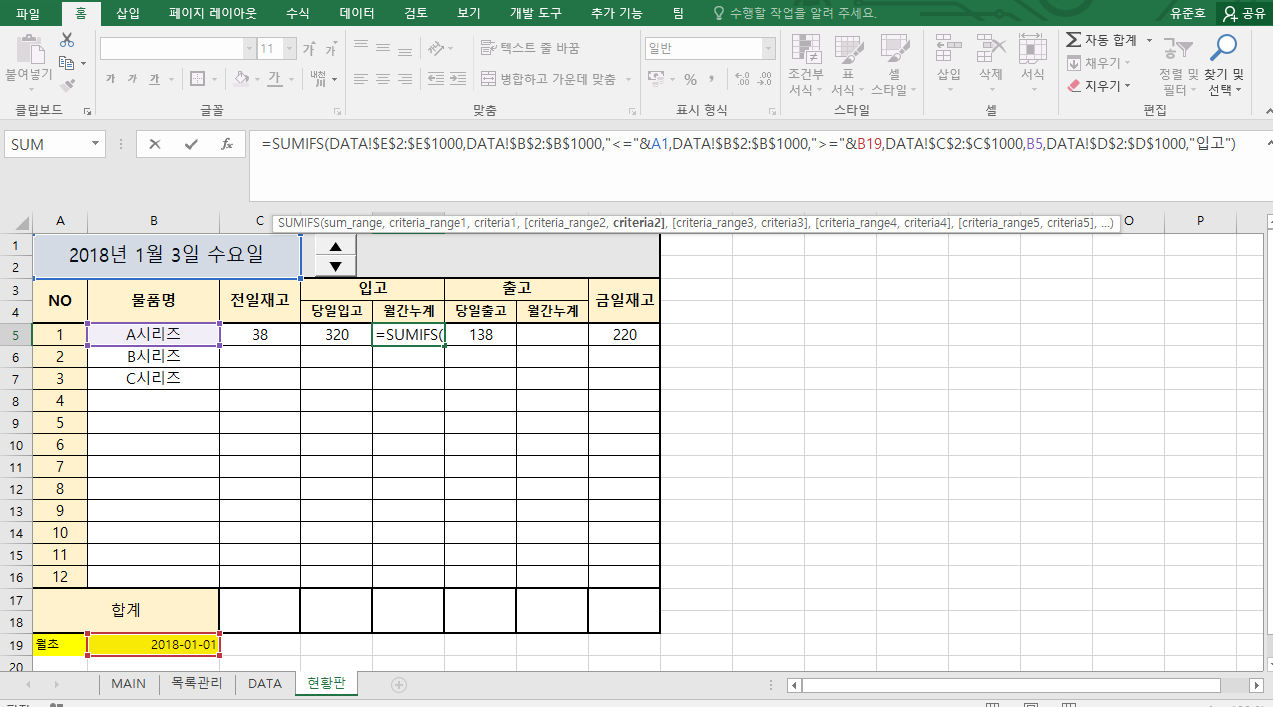Open the borders dropdown arrow
The width and height of the screenshot is (1273, 707).
[x=214, y=79]
